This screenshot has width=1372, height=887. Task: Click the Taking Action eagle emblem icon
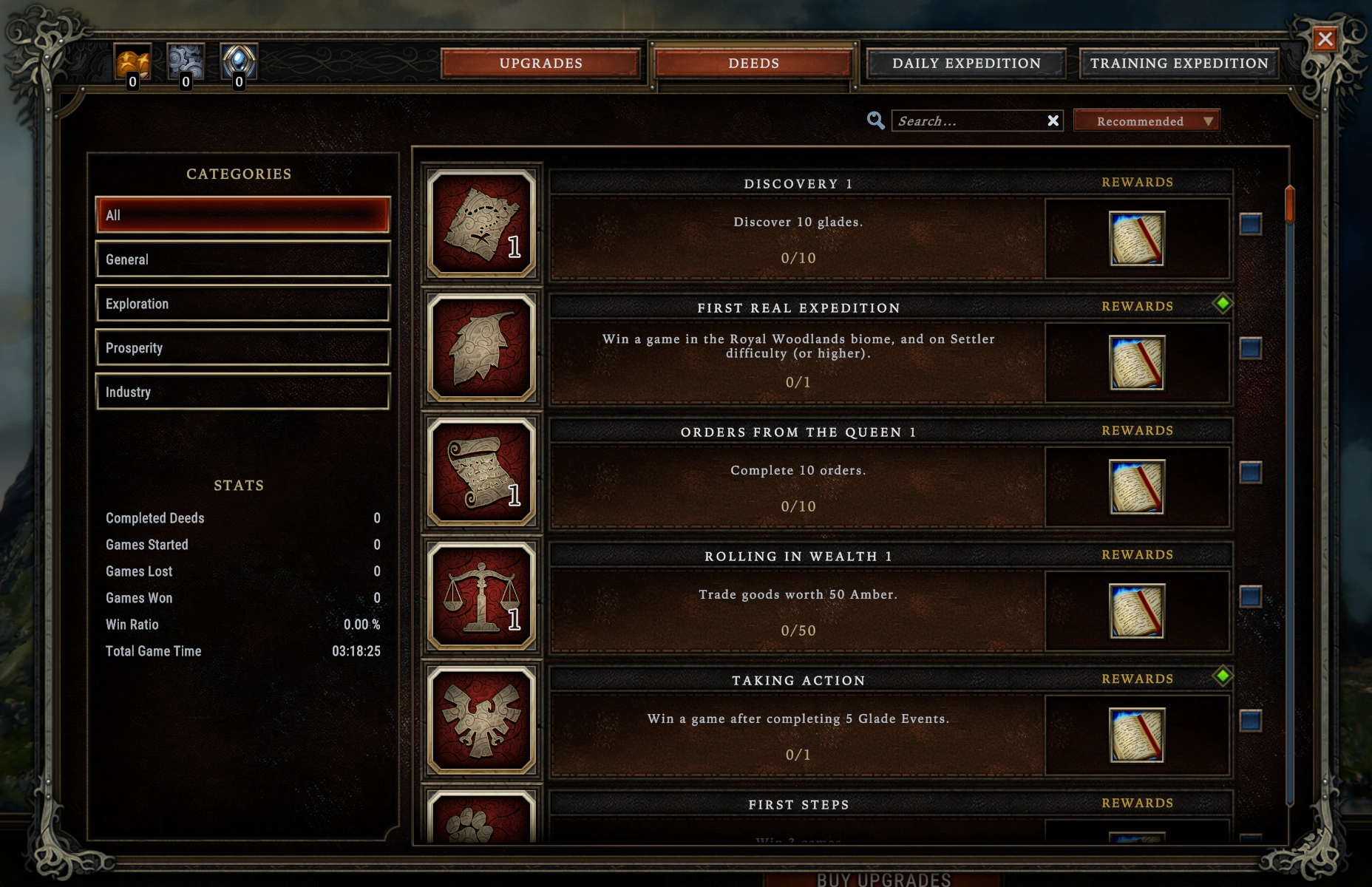coord(482,721)
